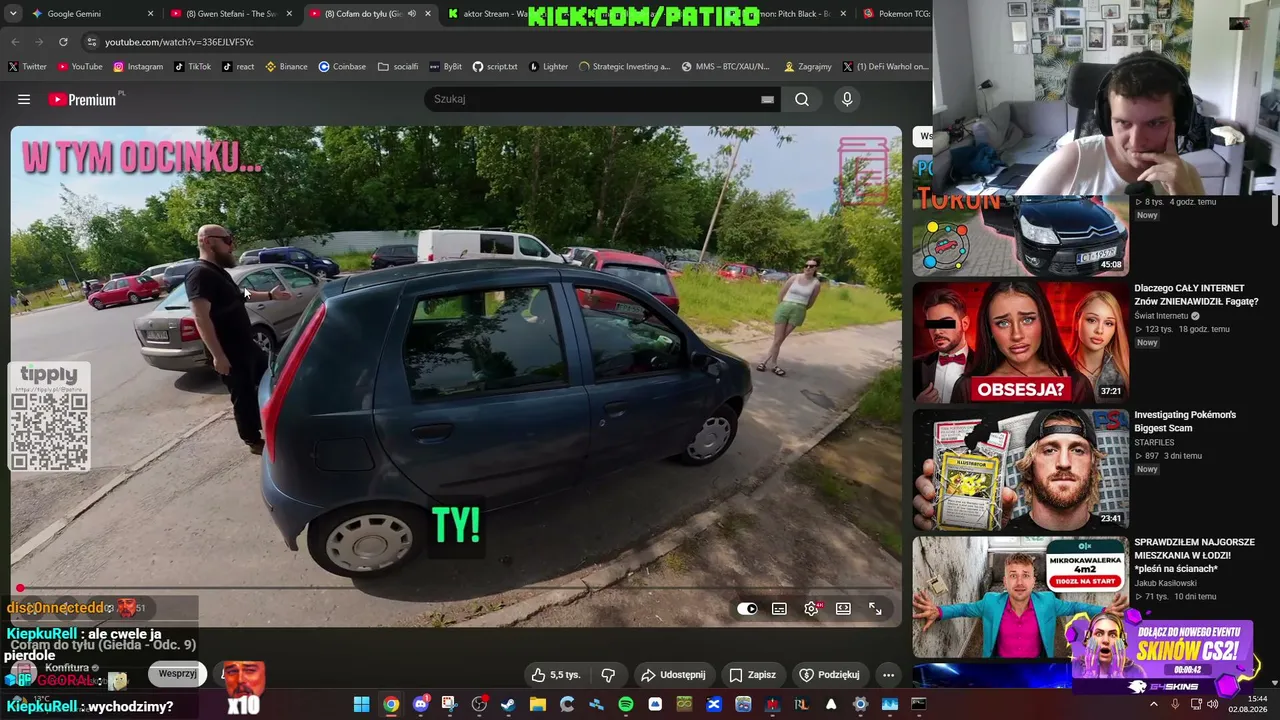Open terminal icon in taskbar
Image resolution: width=1280 pixels, height=720 pixels.
click(x=918, y=704)
